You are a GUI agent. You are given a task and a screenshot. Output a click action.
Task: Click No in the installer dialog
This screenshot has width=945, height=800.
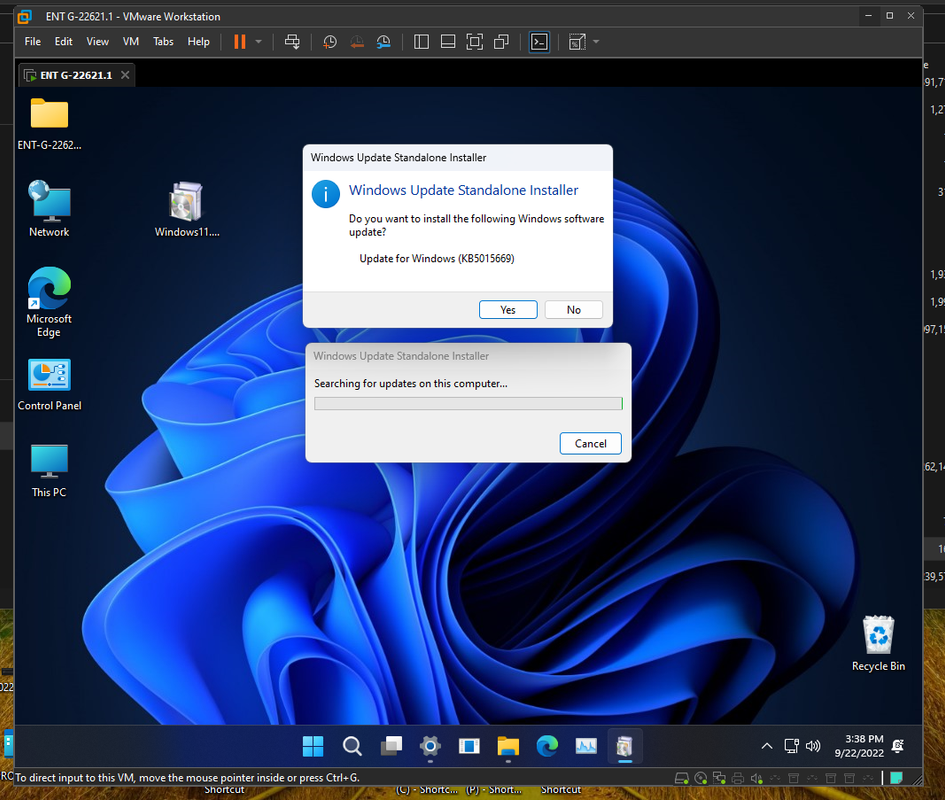click(x=574, y=310)
